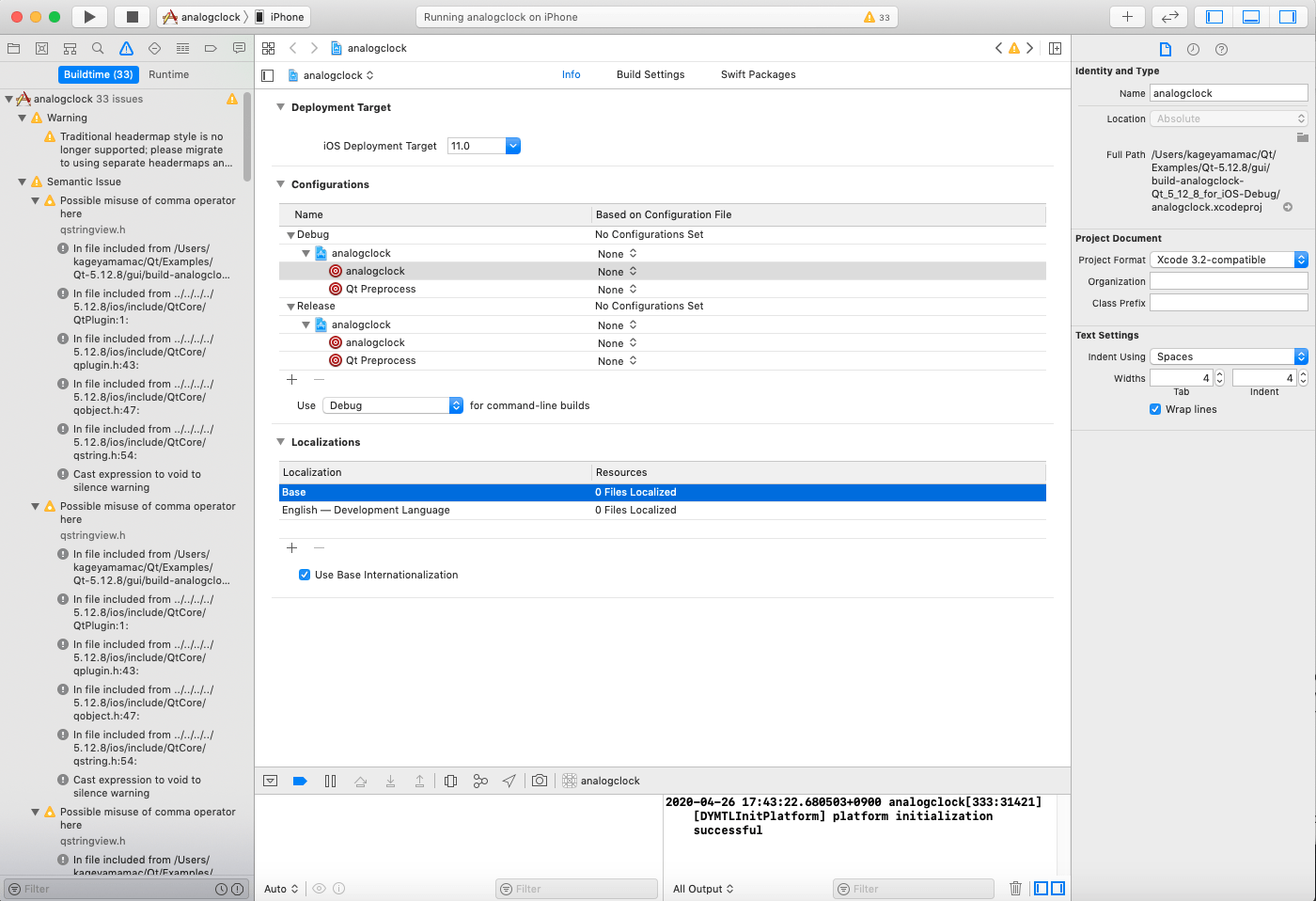Open the Report navigator speech-bubble icon
1316x901 pixels.
pyautogui.click(x=239, y=48)
